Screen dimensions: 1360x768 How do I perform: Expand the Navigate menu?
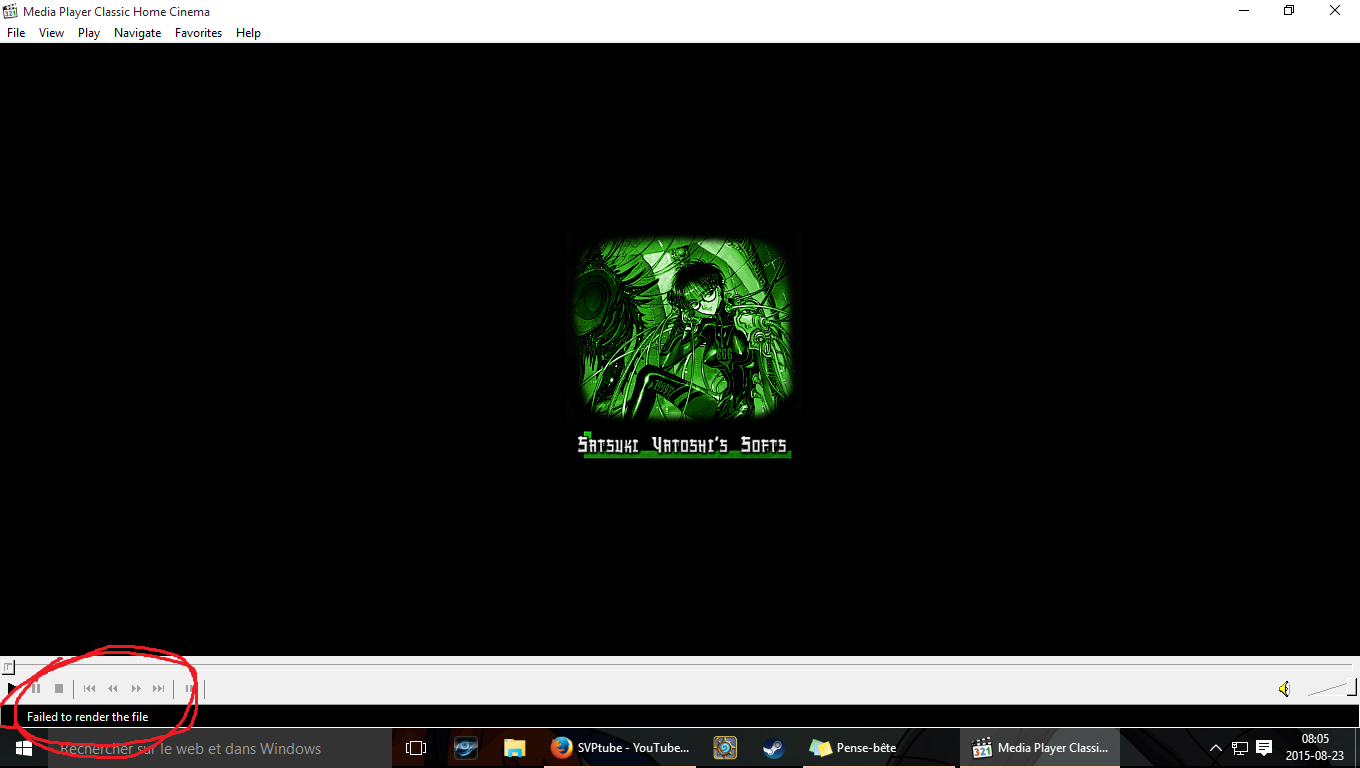(137, 33)
